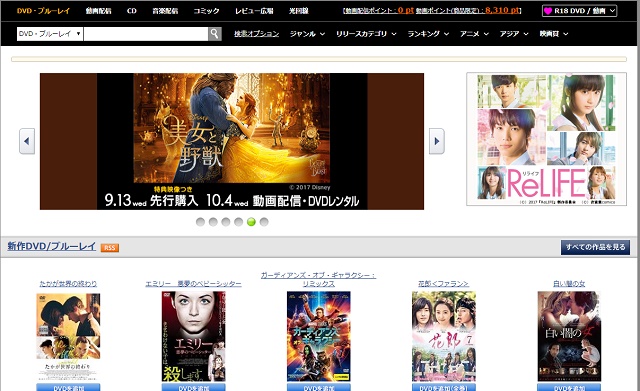Add たかが世界の終わり DVD to list
Viewport: 640px width, 391px height.
68,387
